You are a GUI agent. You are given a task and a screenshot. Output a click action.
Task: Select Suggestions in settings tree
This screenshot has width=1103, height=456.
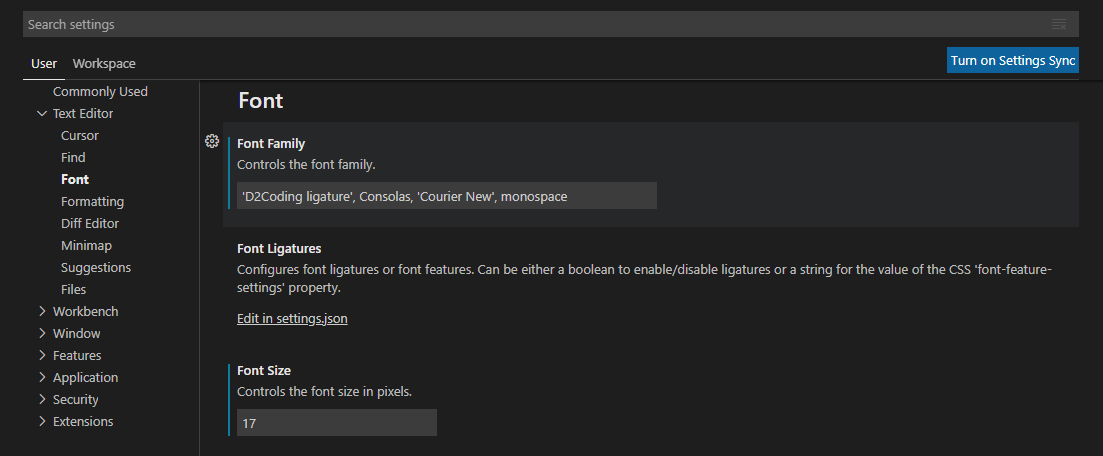[96, 267]
